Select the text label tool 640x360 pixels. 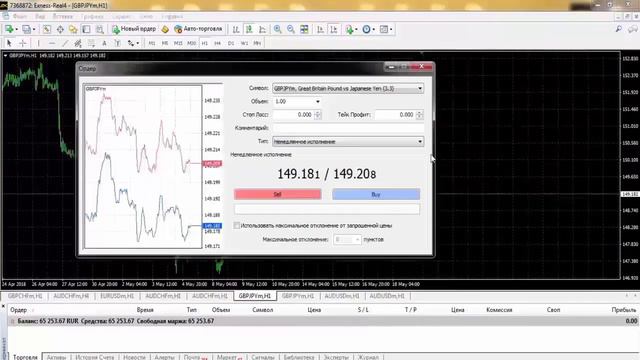click(117, 43)
